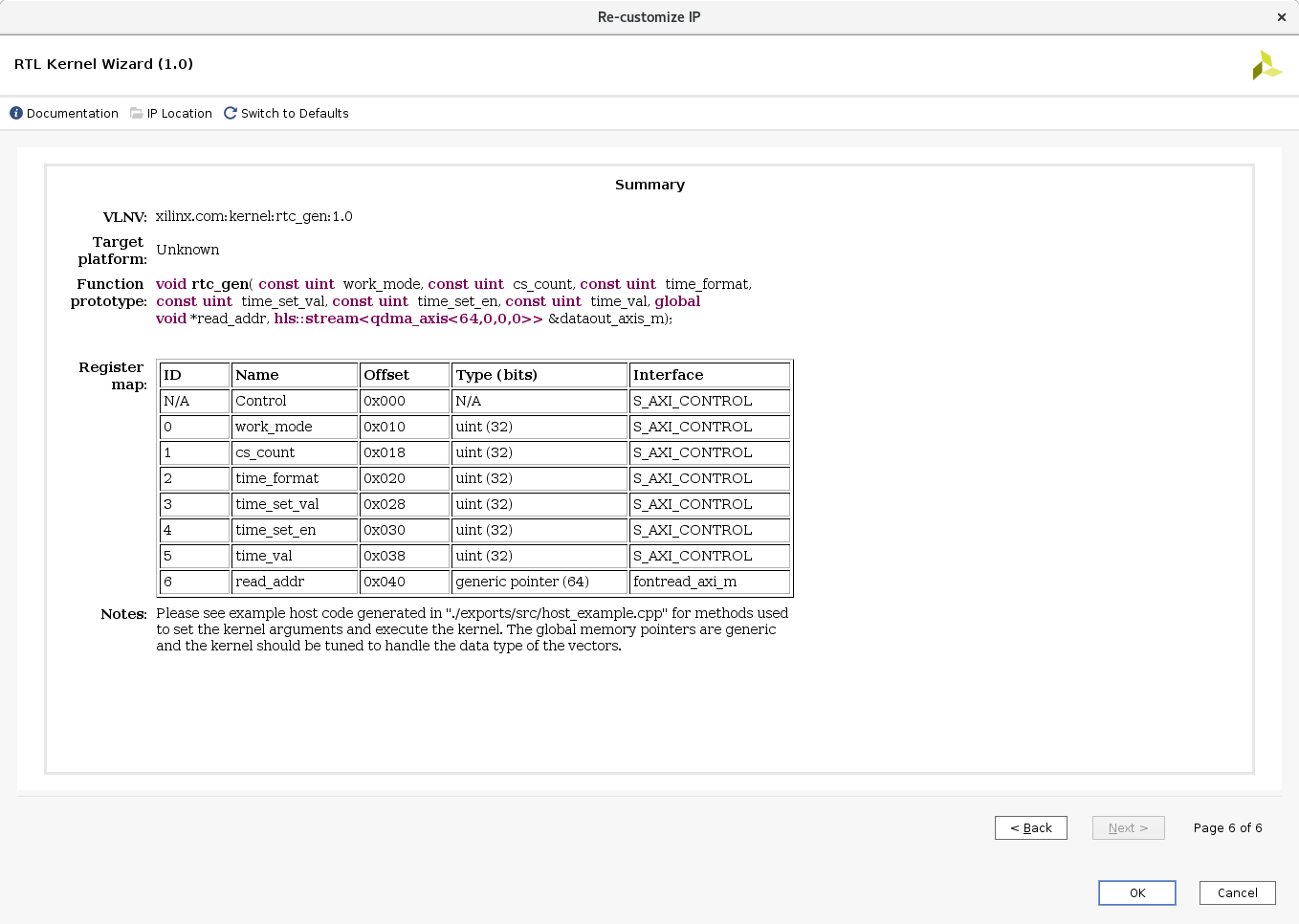Viewport: 1299px width, 924px height.
Task: Select the read_addr register name cell
Action: [294, 582]
